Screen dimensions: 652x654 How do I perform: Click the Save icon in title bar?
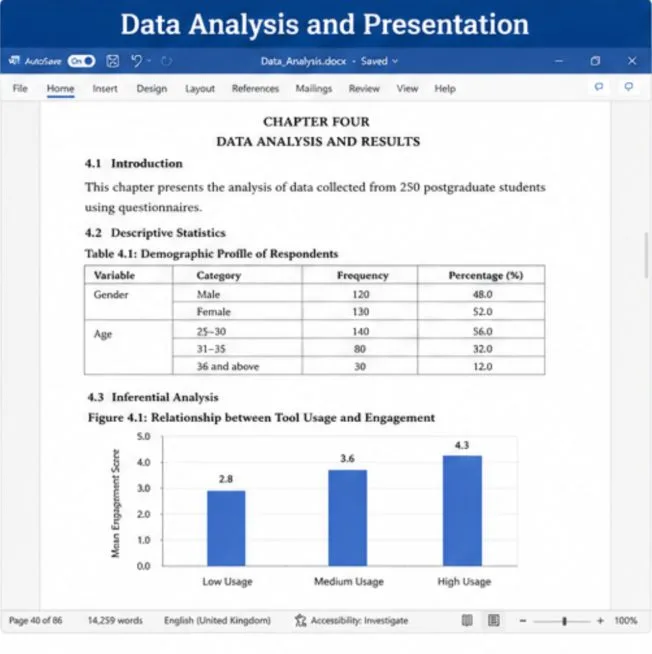[x=113, y=61]
